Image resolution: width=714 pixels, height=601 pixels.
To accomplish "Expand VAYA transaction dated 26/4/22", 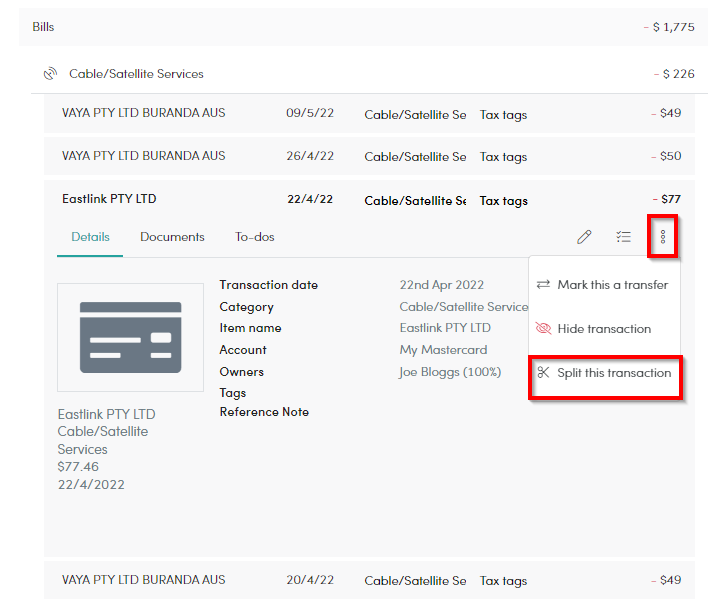I will coord(369,156).
